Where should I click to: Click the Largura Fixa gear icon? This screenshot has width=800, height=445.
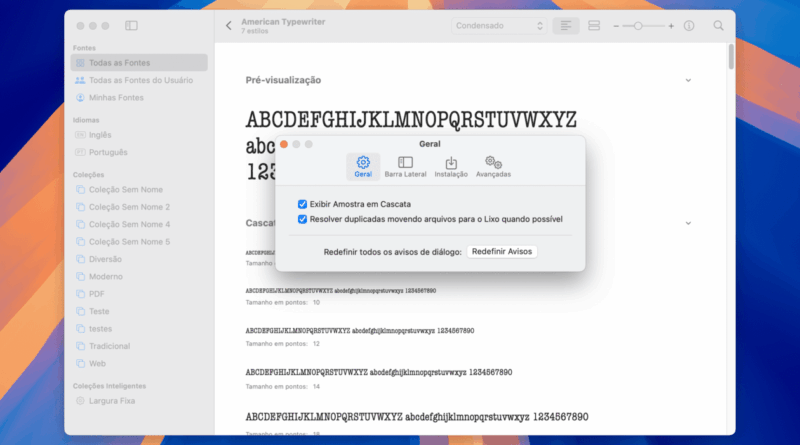click(x=80, y=401)
